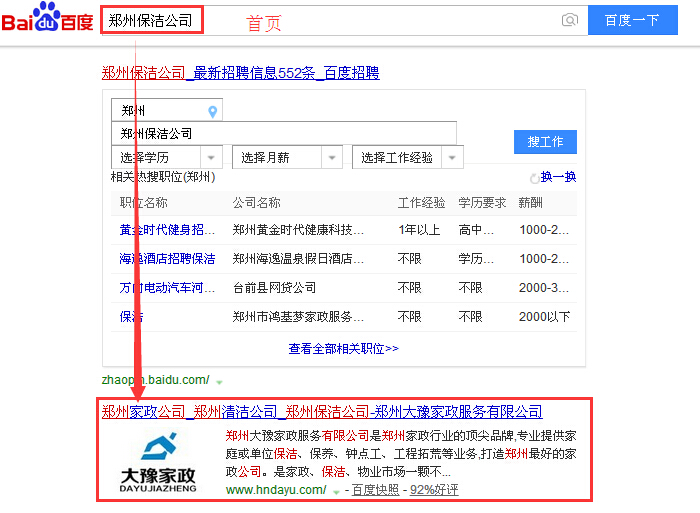
Task: Click the 薪酬 column header
Action: click(x=530, y=203)
